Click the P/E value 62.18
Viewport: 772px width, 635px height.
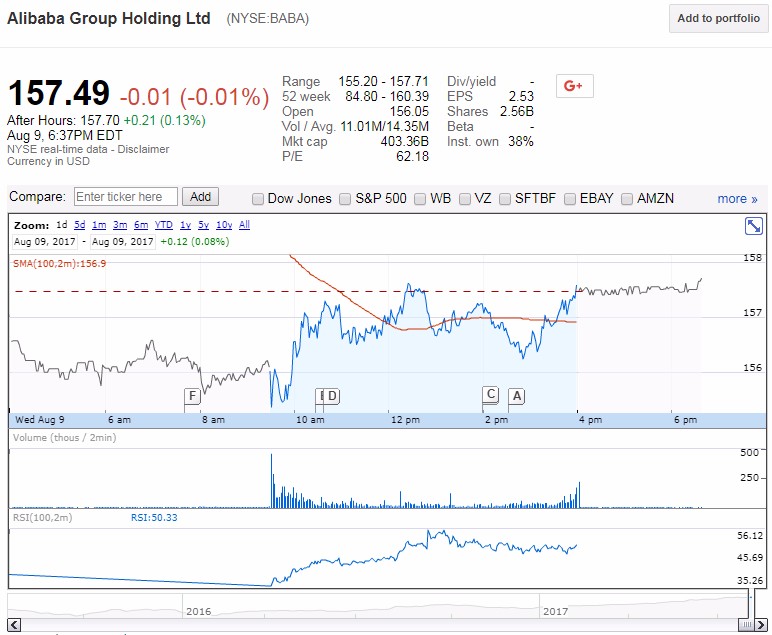tap(412, 157)
